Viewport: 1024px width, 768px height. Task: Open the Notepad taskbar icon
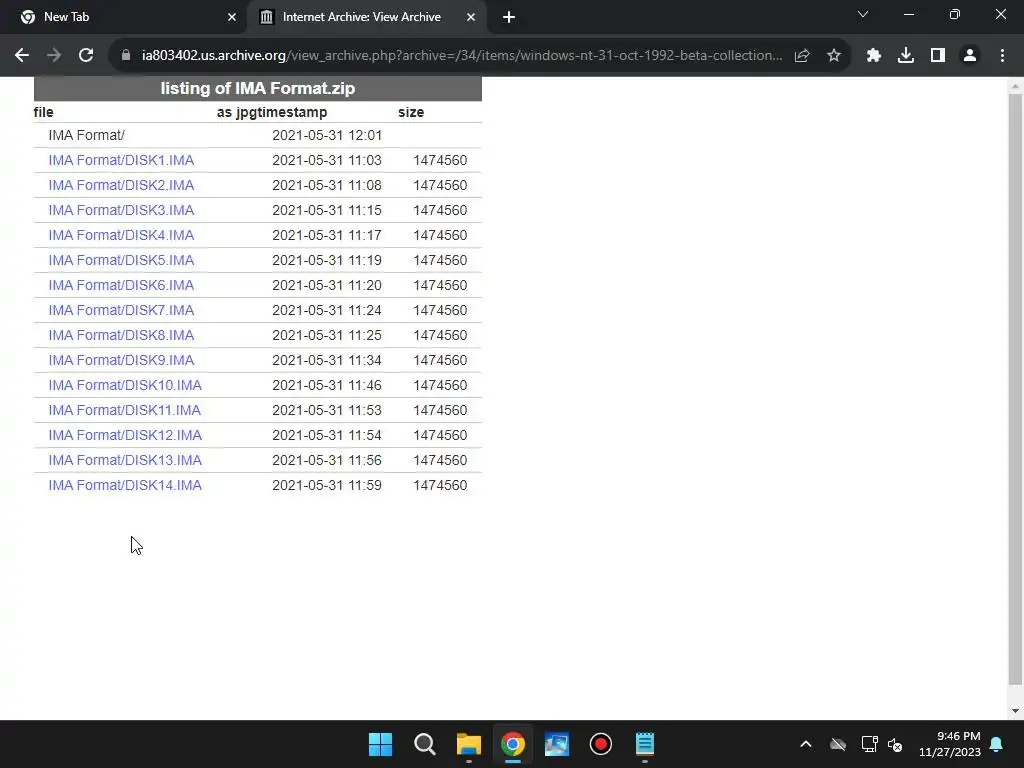645,744
